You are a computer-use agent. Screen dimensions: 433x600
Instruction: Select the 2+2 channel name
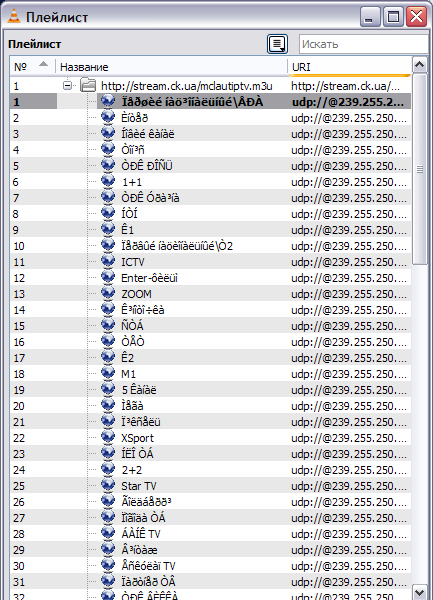132,470
